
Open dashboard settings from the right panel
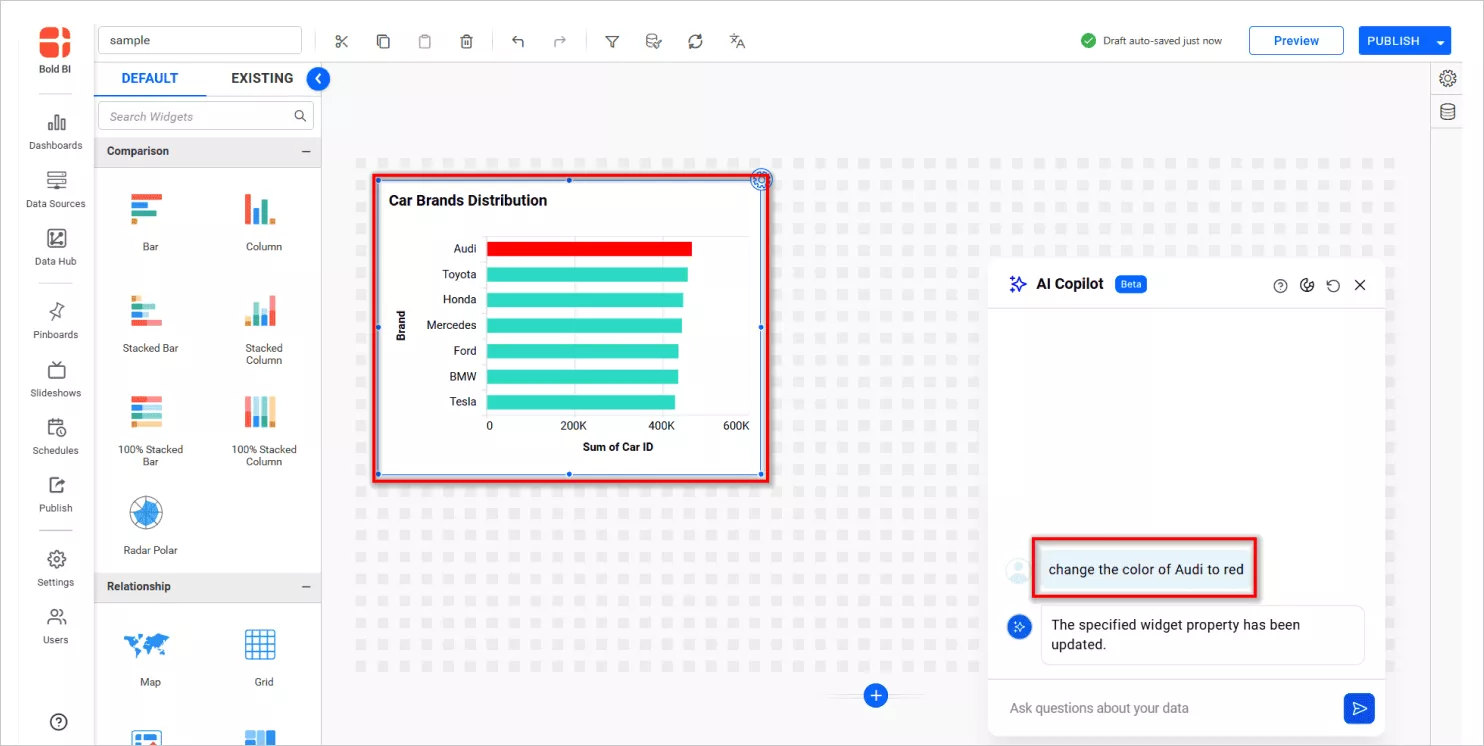1447,77
